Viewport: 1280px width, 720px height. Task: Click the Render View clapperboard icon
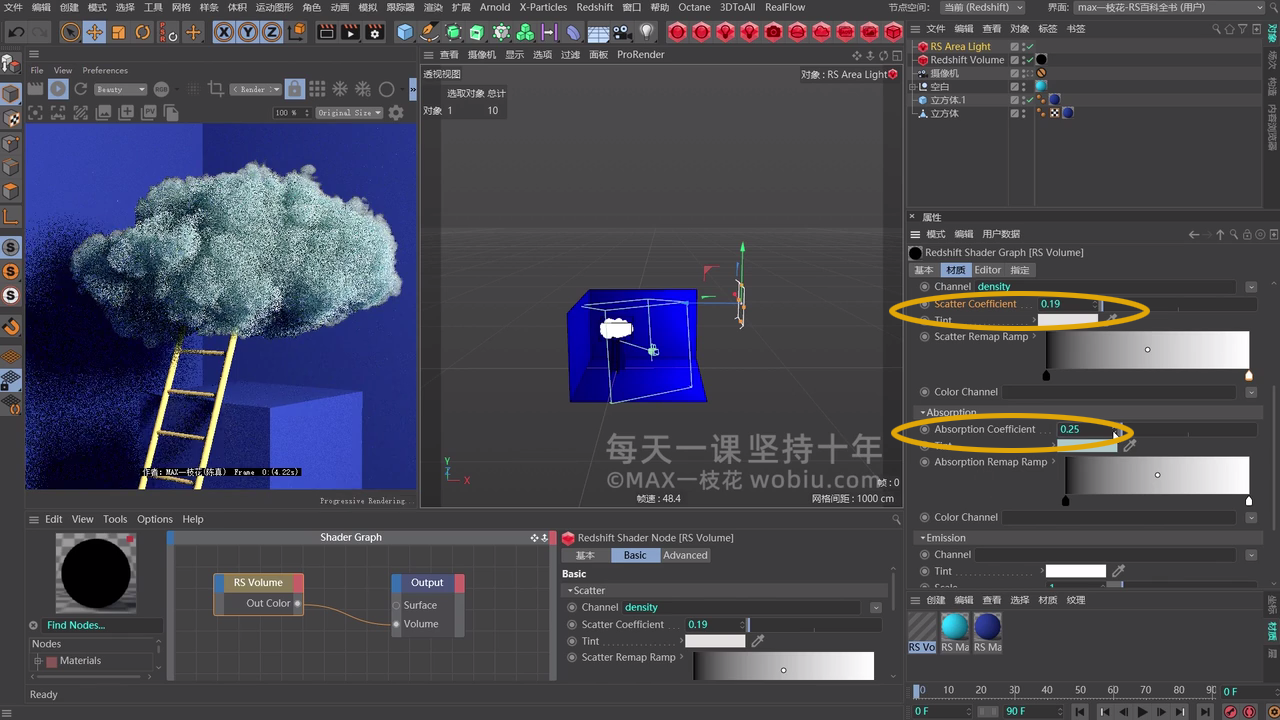326,32
